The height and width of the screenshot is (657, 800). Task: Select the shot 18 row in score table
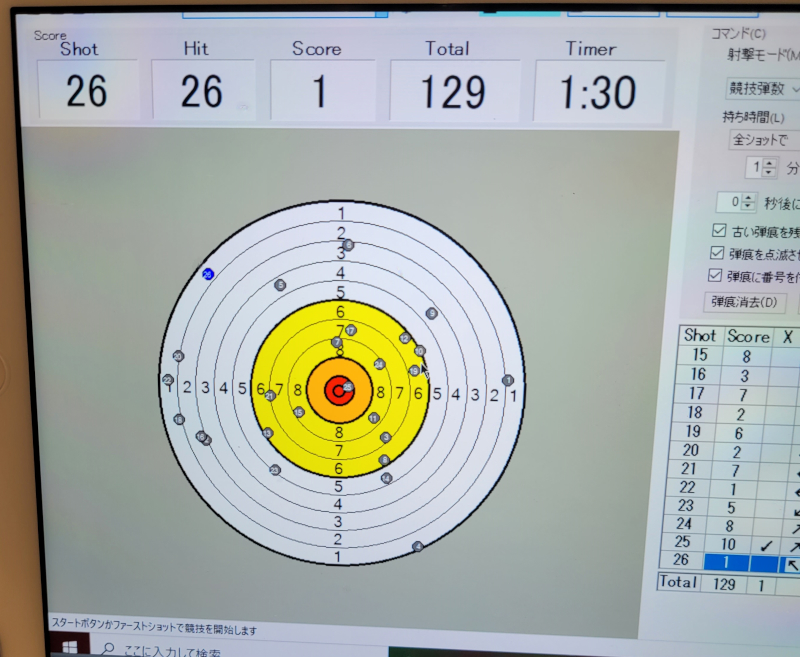tap(738, 414)
